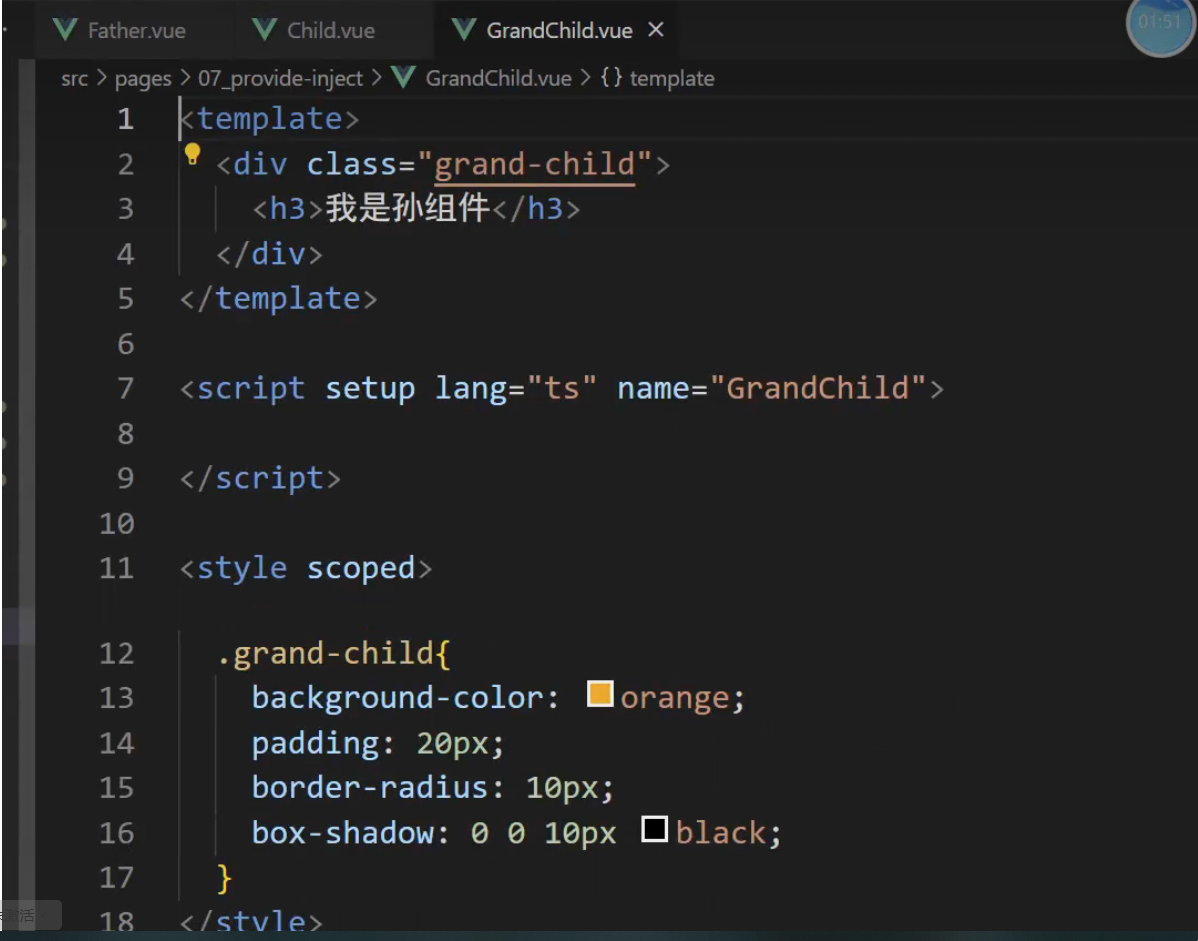Click the closing script tag

(x=260, y=479)
